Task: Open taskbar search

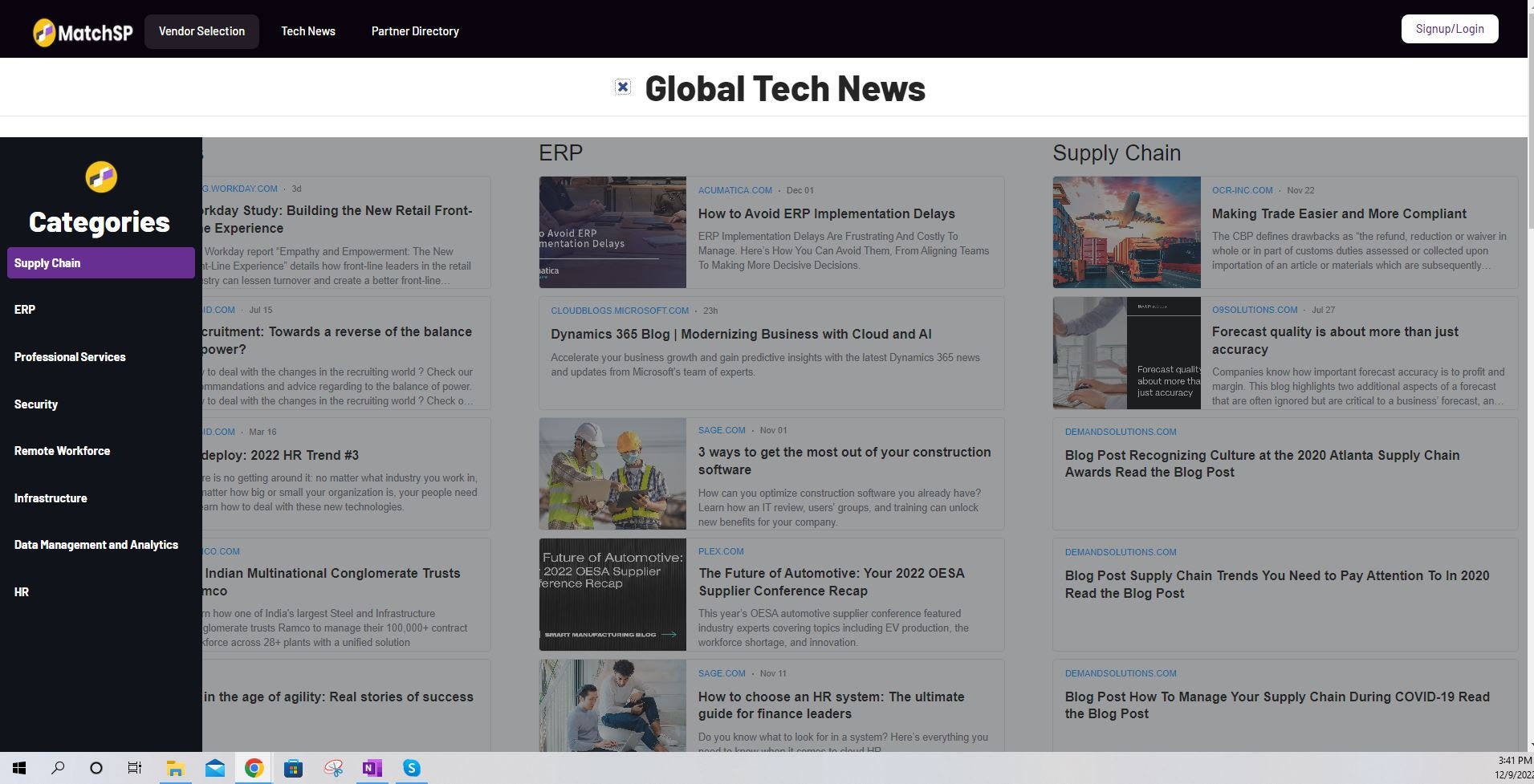Action: click(x=58, y=768)
